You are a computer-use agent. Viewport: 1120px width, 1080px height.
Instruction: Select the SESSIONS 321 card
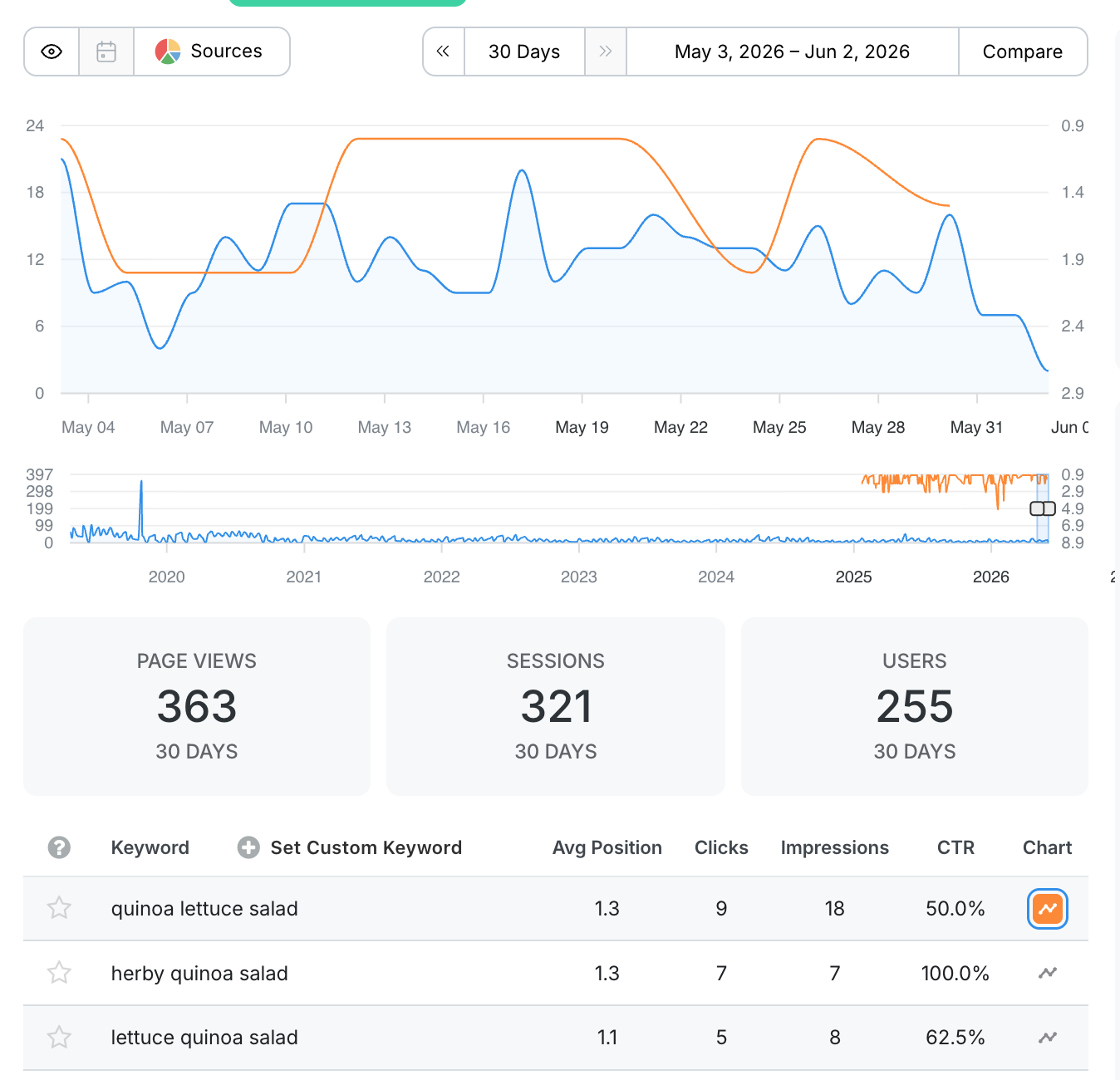pyautogui.click(x=556, y=706)
